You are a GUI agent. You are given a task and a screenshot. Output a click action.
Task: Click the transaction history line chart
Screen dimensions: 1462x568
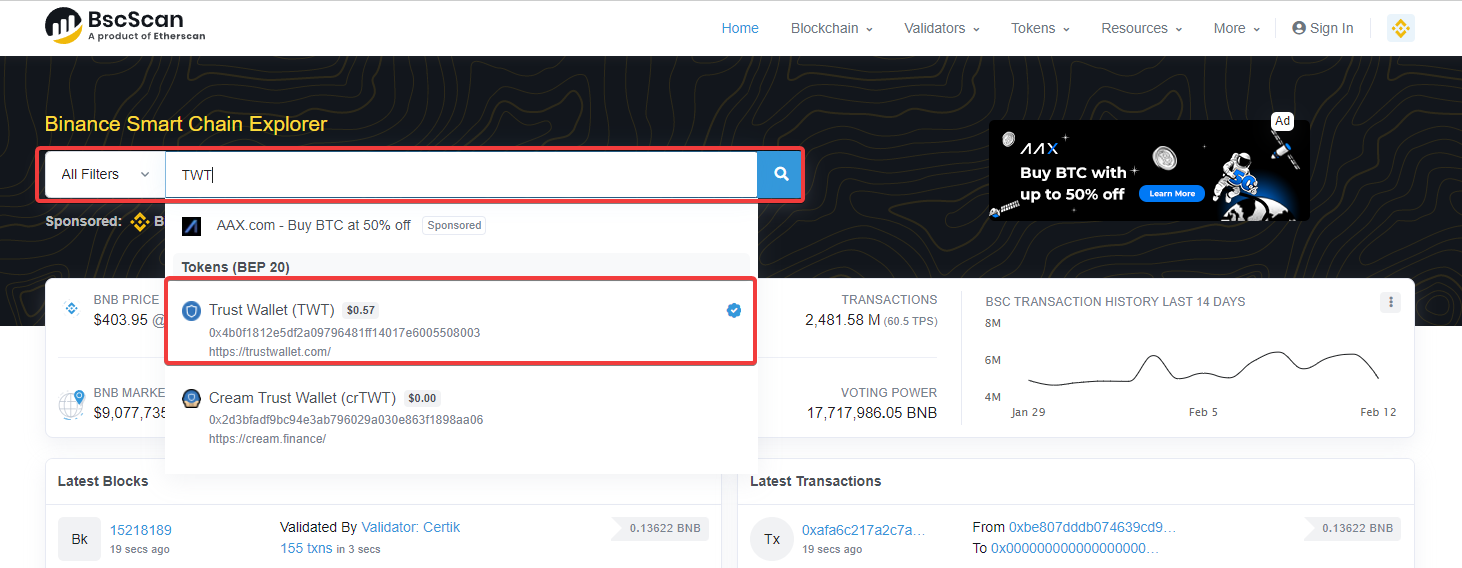coord(1204,368)
